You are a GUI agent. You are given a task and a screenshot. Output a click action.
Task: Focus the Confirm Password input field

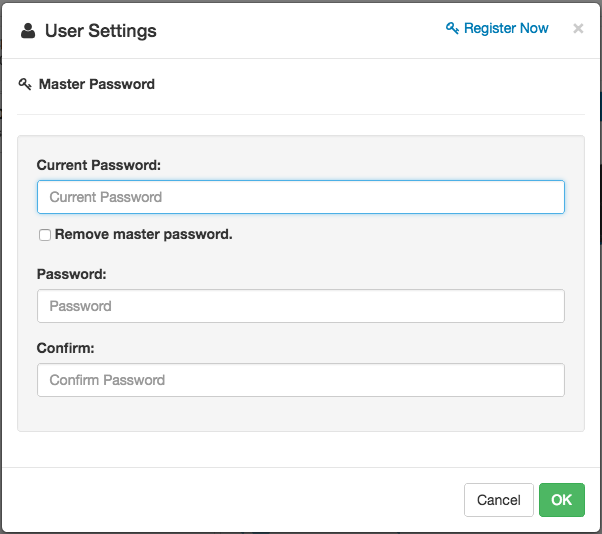[x=301, y=380]
